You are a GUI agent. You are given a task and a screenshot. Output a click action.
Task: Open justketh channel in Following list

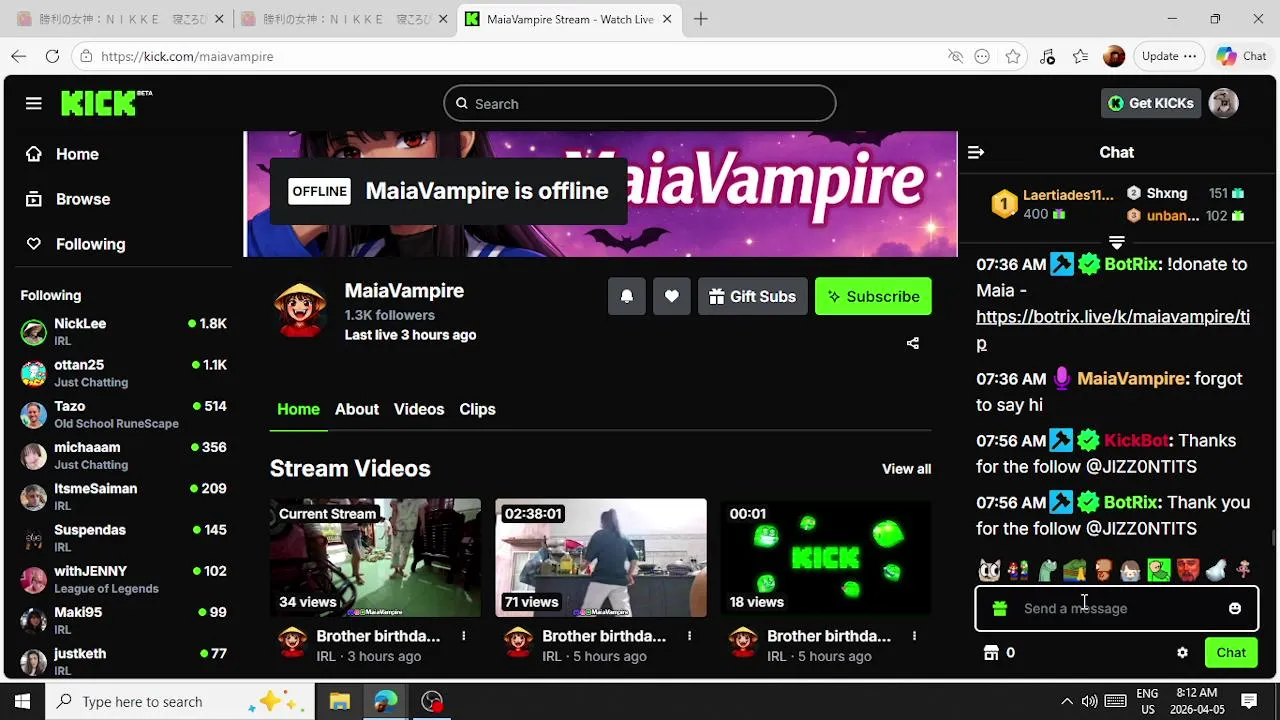point(124,661)
